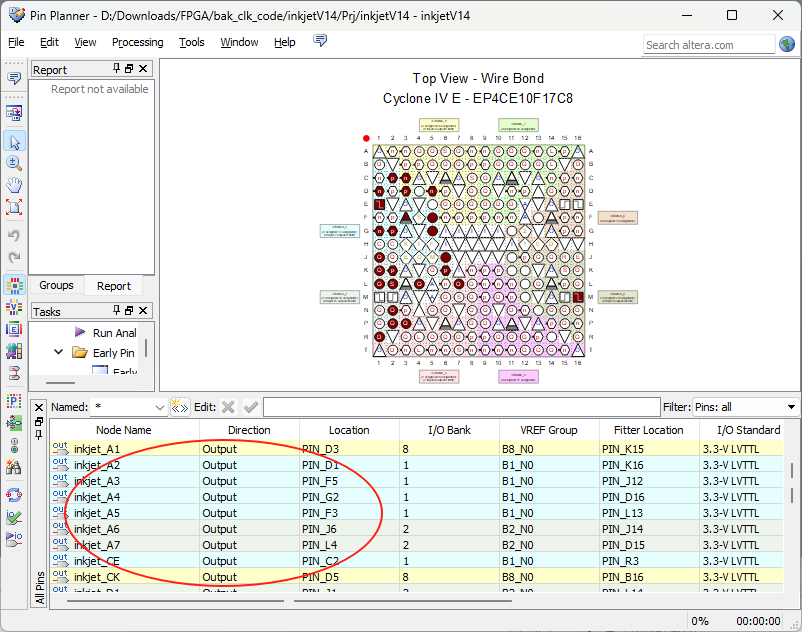Image resolution: width=802 pixels, height=632 pixels.
Task: Click the Fitter Location column header
Action: 649,430
